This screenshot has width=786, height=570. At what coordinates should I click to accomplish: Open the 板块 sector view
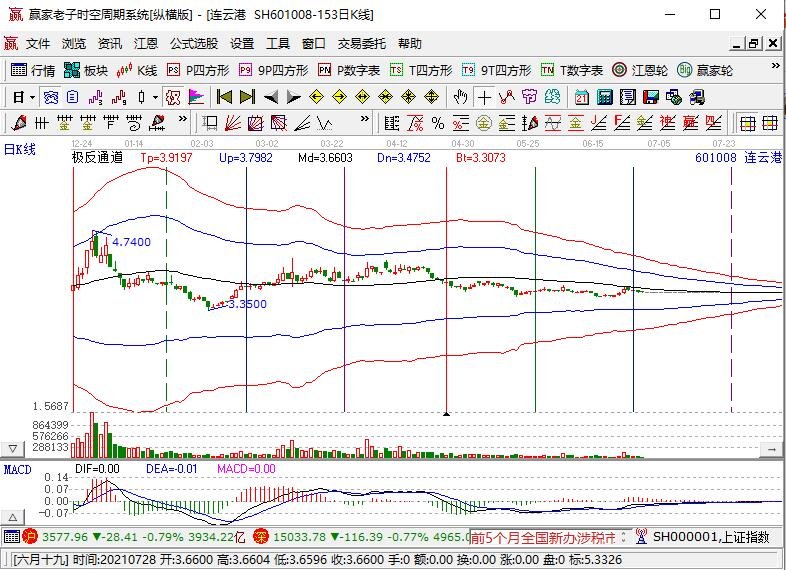click(86, 70)
